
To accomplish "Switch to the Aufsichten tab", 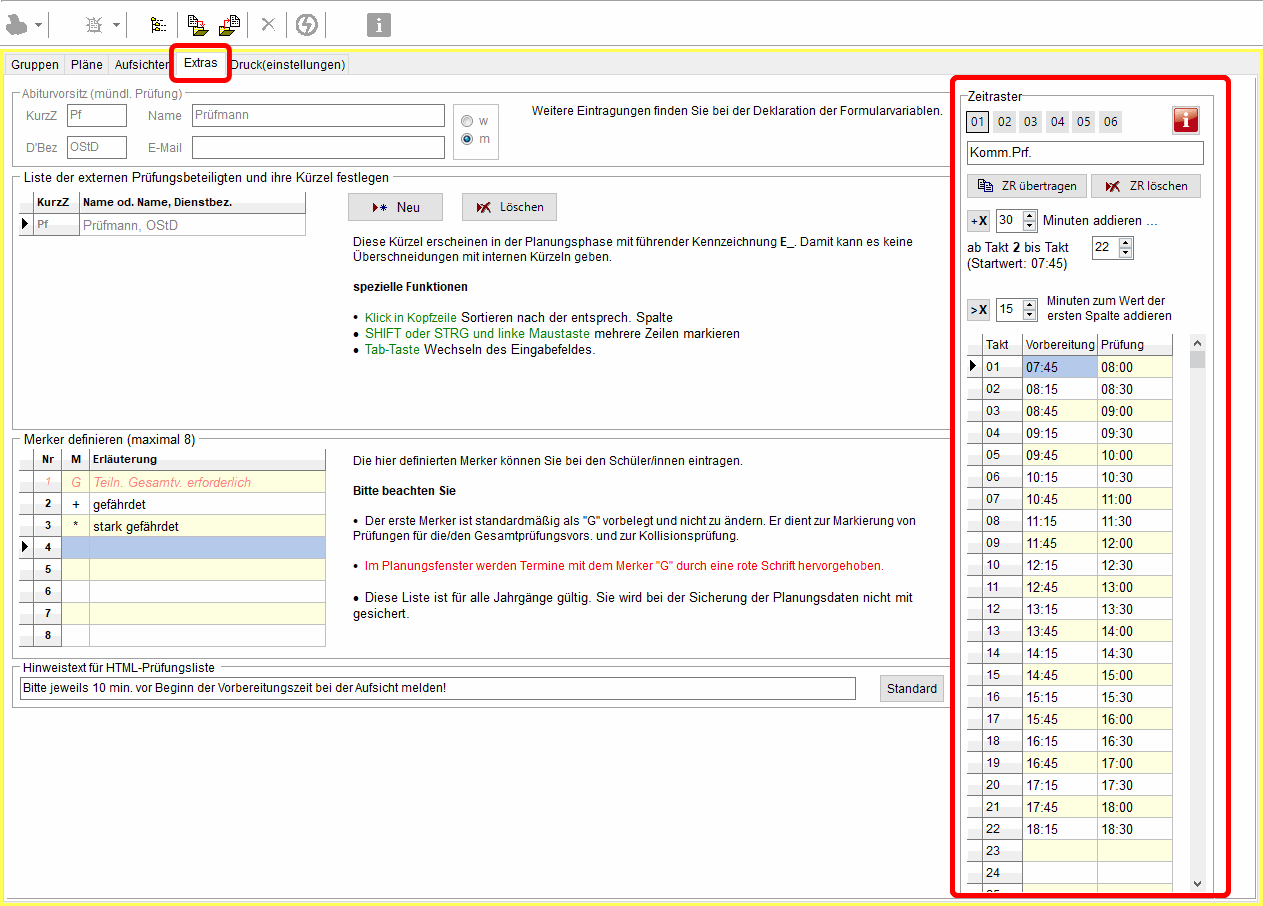I will [x=142, y=65].
